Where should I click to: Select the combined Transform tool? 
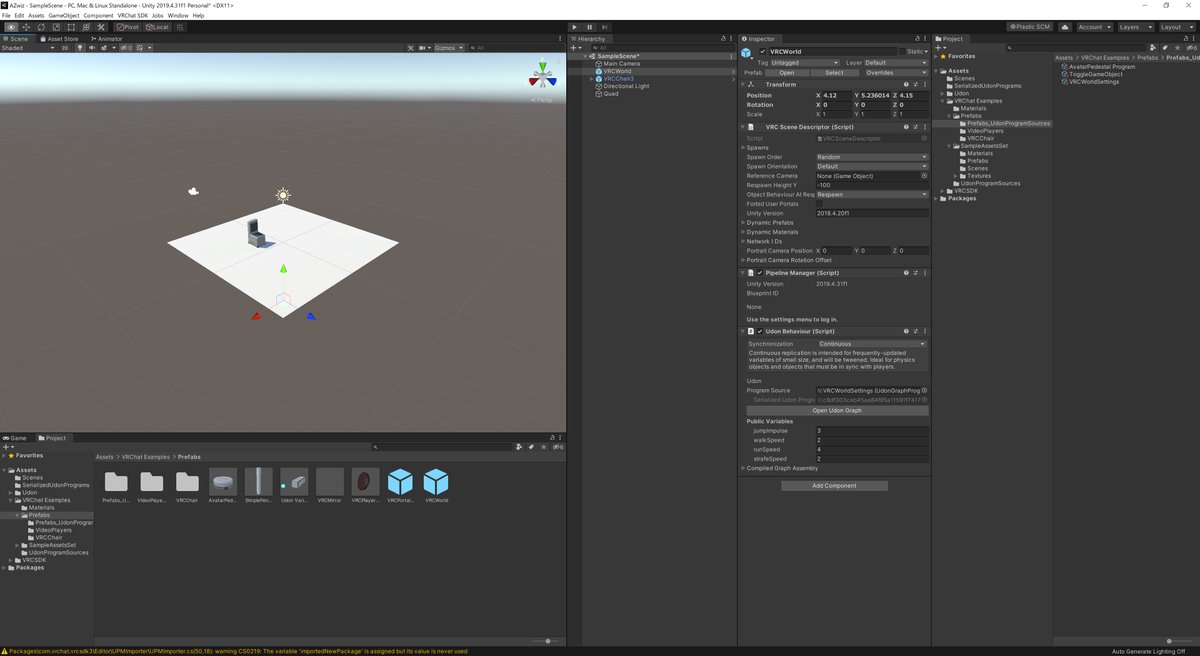click(x=86, y=27)
